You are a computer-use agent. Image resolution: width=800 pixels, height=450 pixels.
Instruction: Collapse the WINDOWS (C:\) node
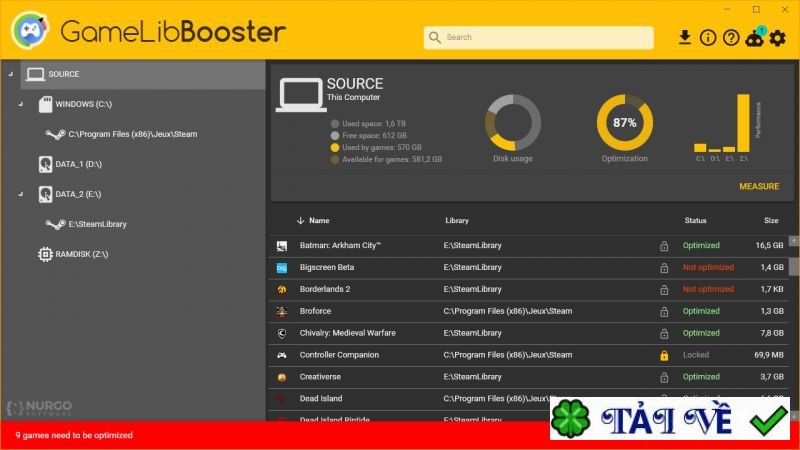click(20, 104)
